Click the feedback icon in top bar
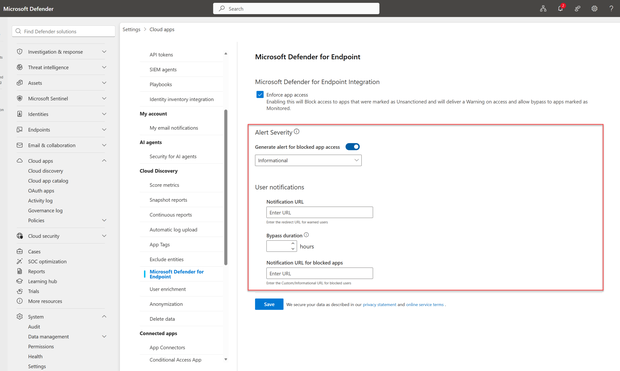620x371 pixels. point(577,8)
